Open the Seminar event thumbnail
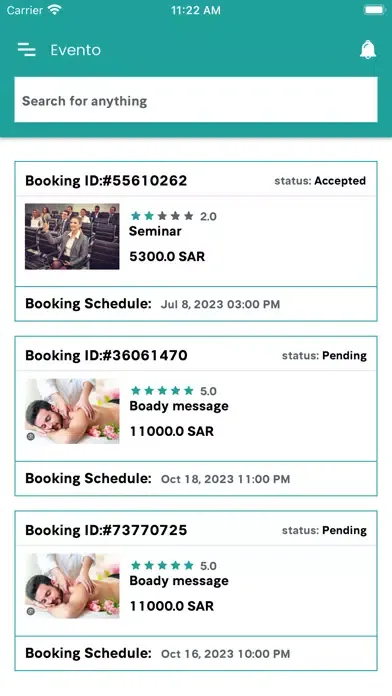The image size is (392, 696). point(72,236)
